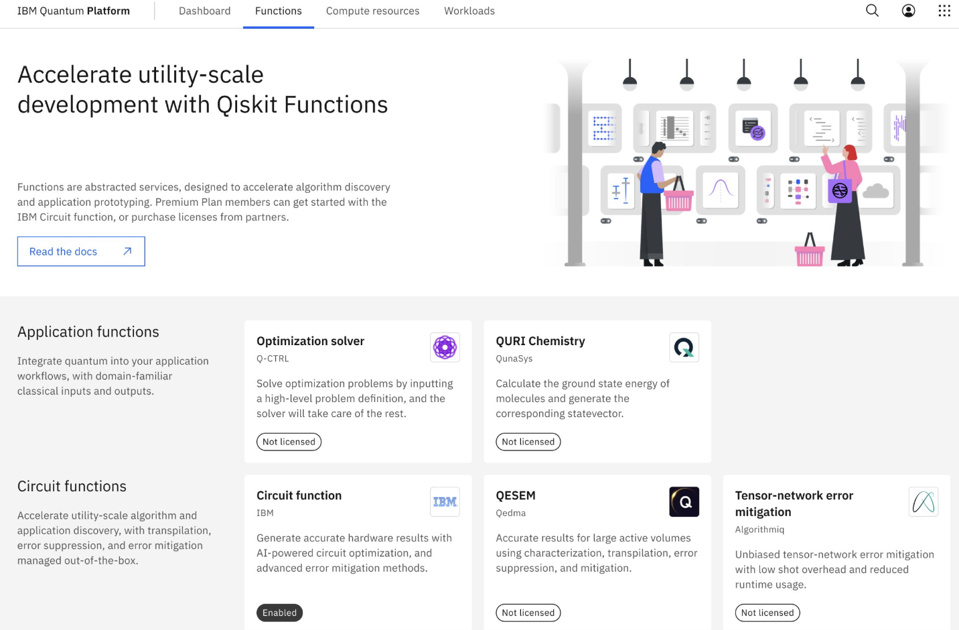Select the Functions tab
The image size is (959, 630).
coord(278,11)
